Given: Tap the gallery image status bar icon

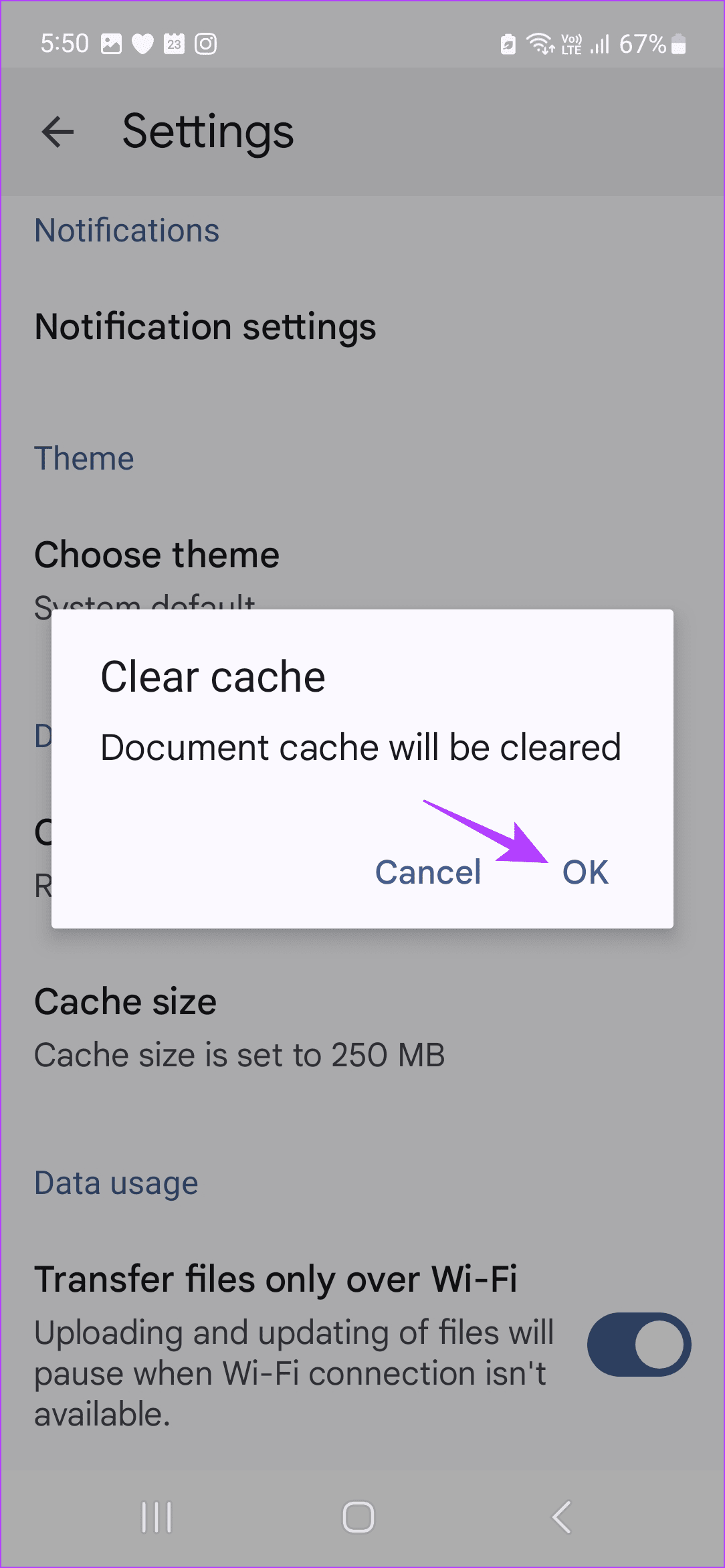Looking at the screenshot, I should tap(111, 44).
